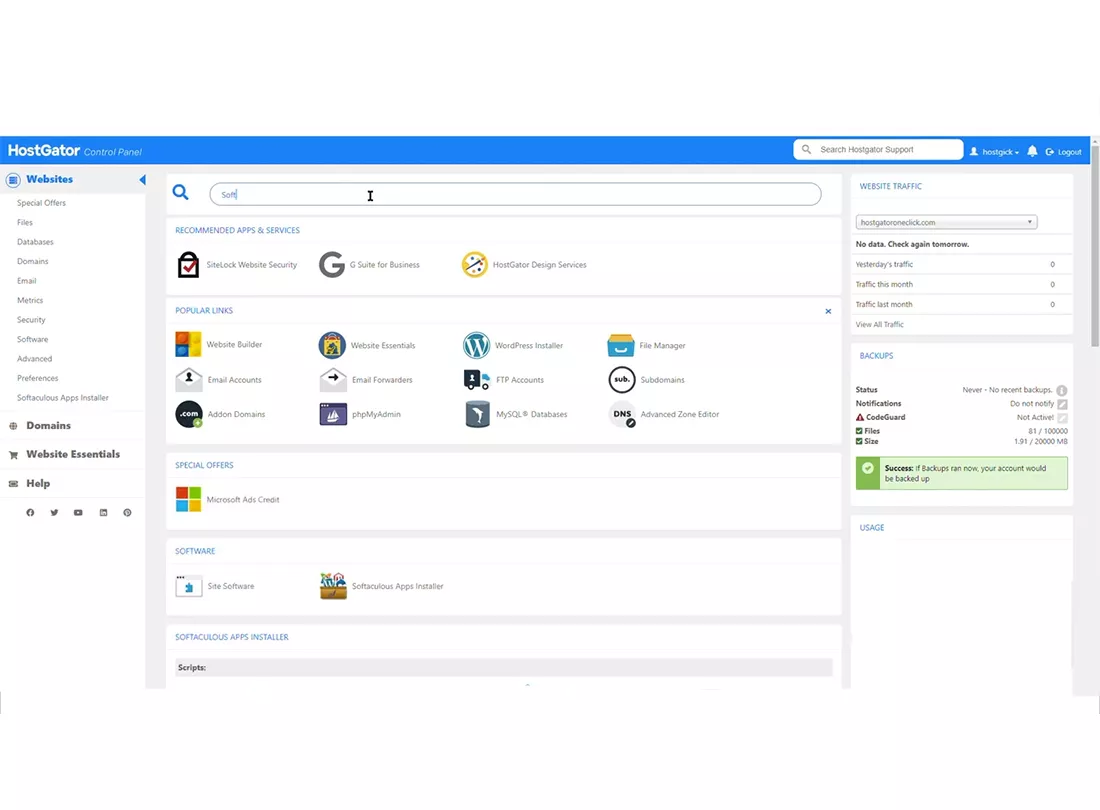The height and width of the screenshot is (810, 1100).
Task: Click the Domains sidebar entry in Websites
Action: (32, 261)
